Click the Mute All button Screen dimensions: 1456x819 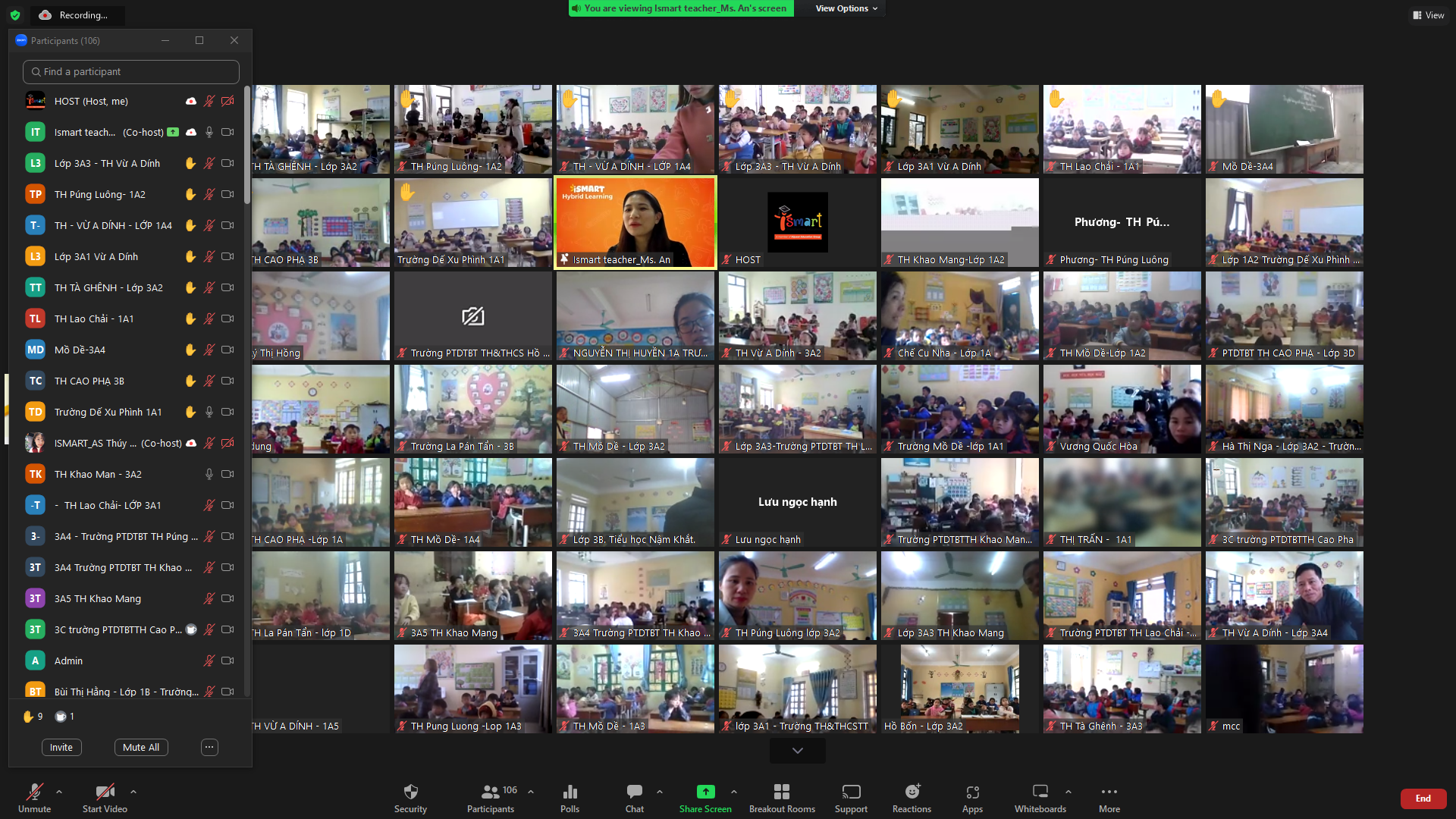tap(141, 747)
